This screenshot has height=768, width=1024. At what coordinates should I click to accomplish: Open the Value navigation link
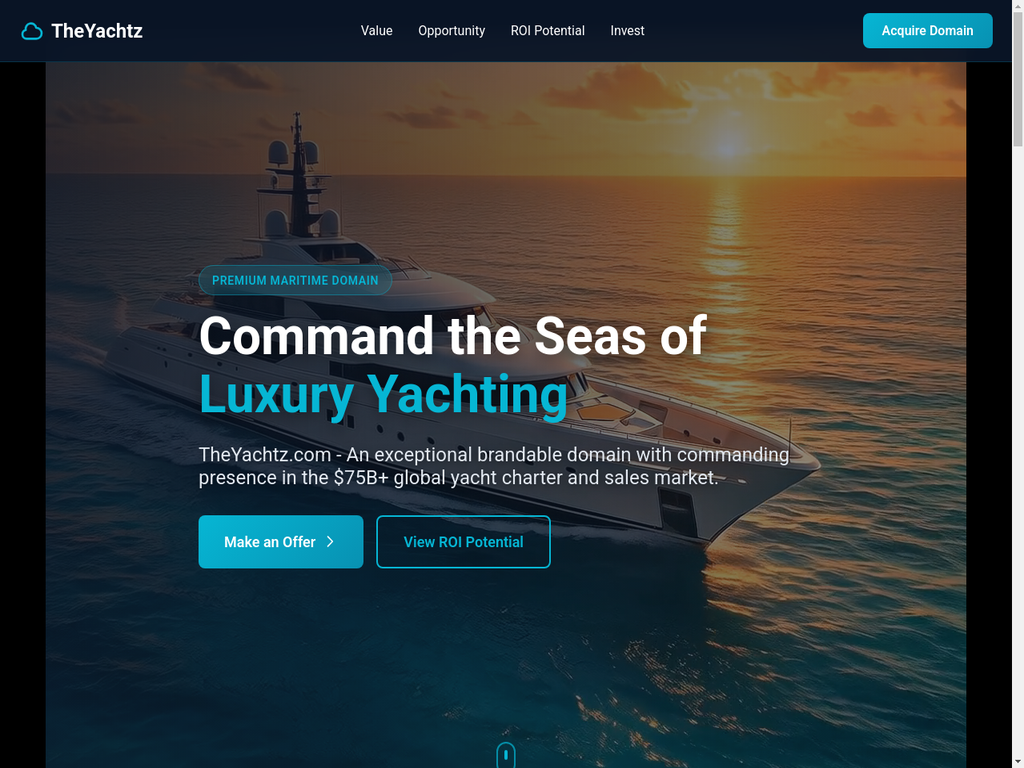(376, 31)
